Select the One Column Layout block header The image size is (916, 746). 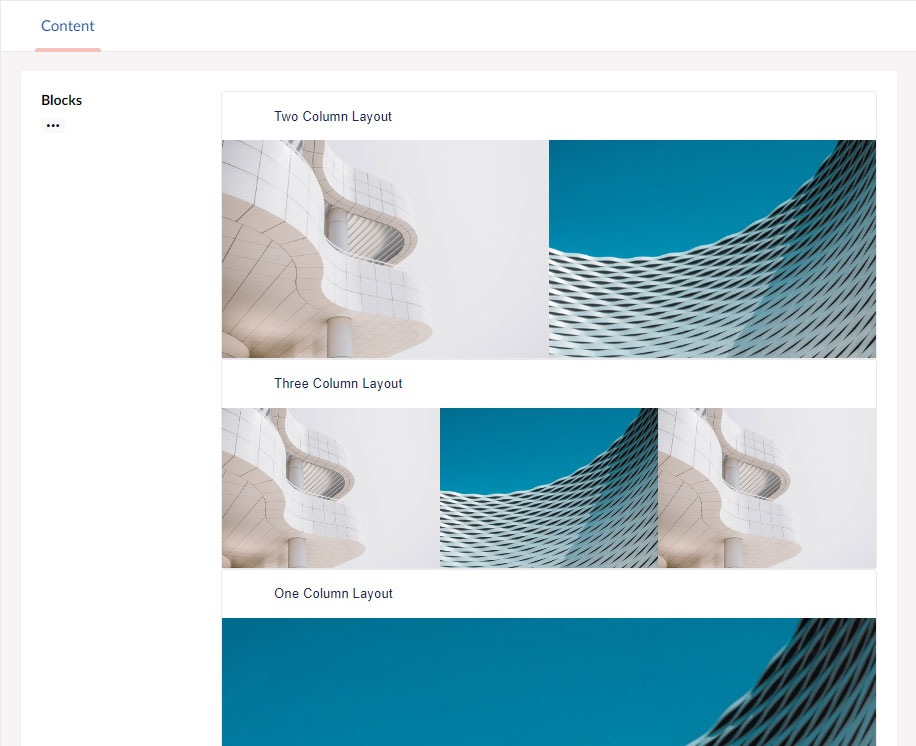point(549,594)
